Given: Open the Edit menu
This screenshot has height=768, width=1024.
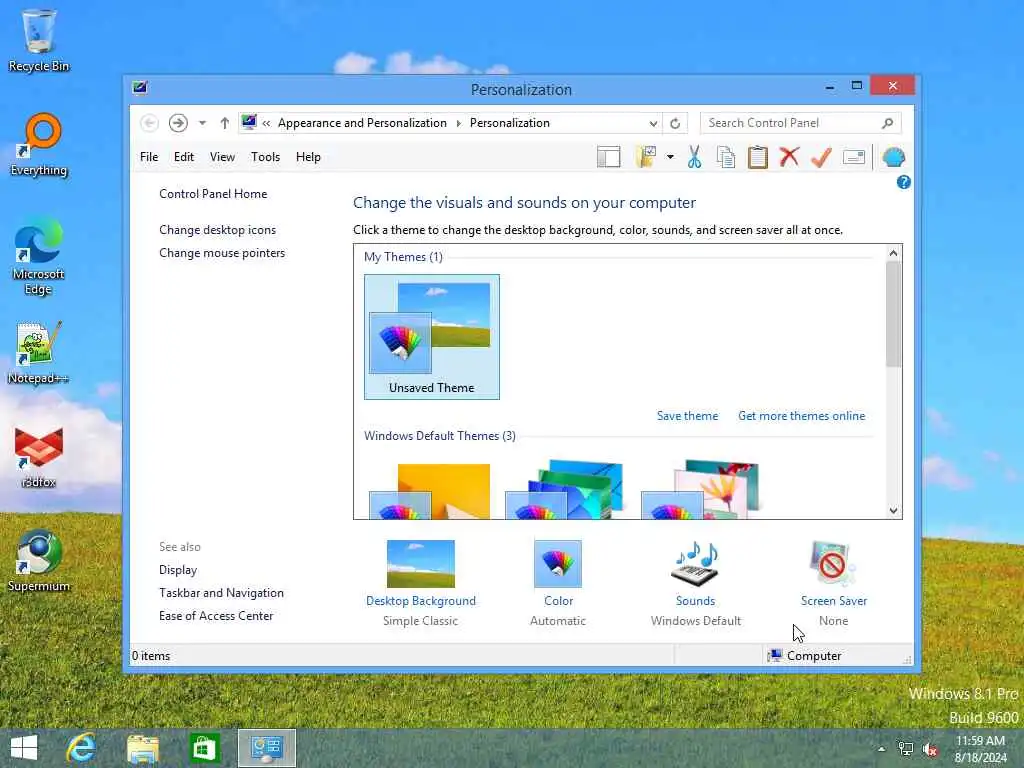Looking at the screenshot, I should point(184,157).
